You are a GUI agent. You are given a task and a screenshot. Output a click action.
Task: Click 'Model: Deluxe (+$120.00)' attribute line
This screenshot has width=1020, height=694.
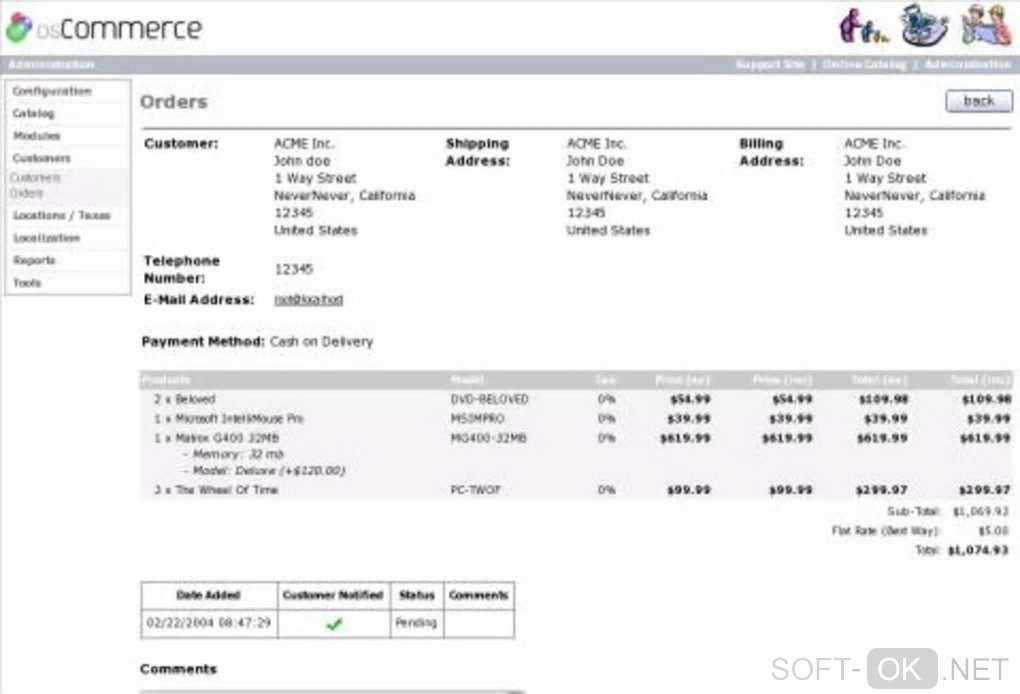[263, 470]
